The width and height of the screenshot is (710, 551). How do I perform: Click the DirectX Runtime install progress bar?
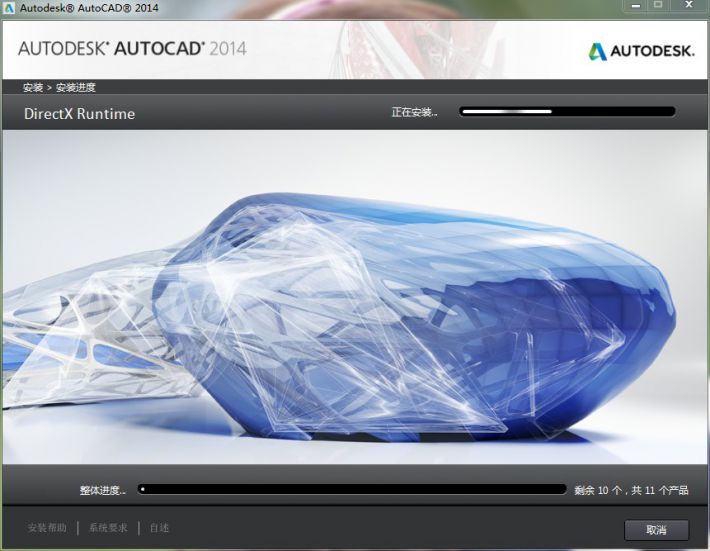point(567,111)
